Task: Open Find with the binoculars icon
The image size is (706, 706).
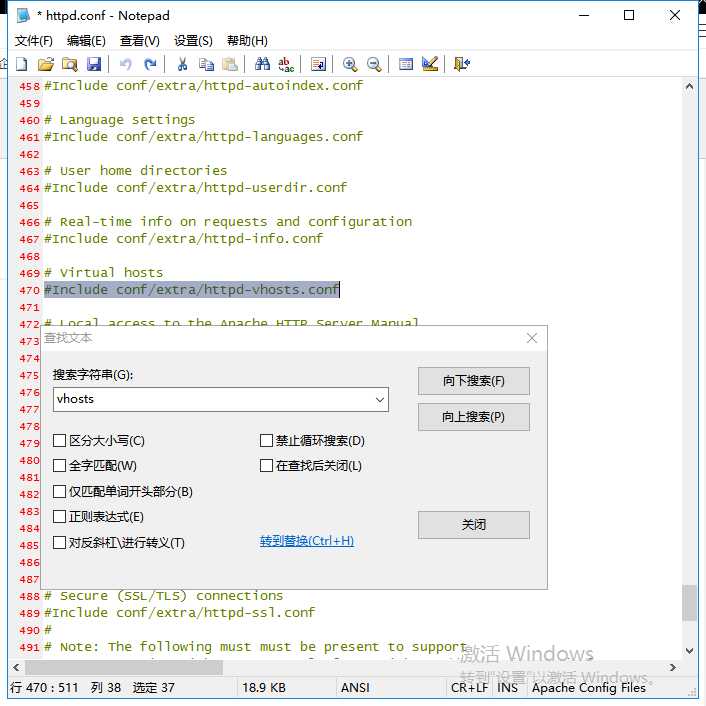Action: 262,64
